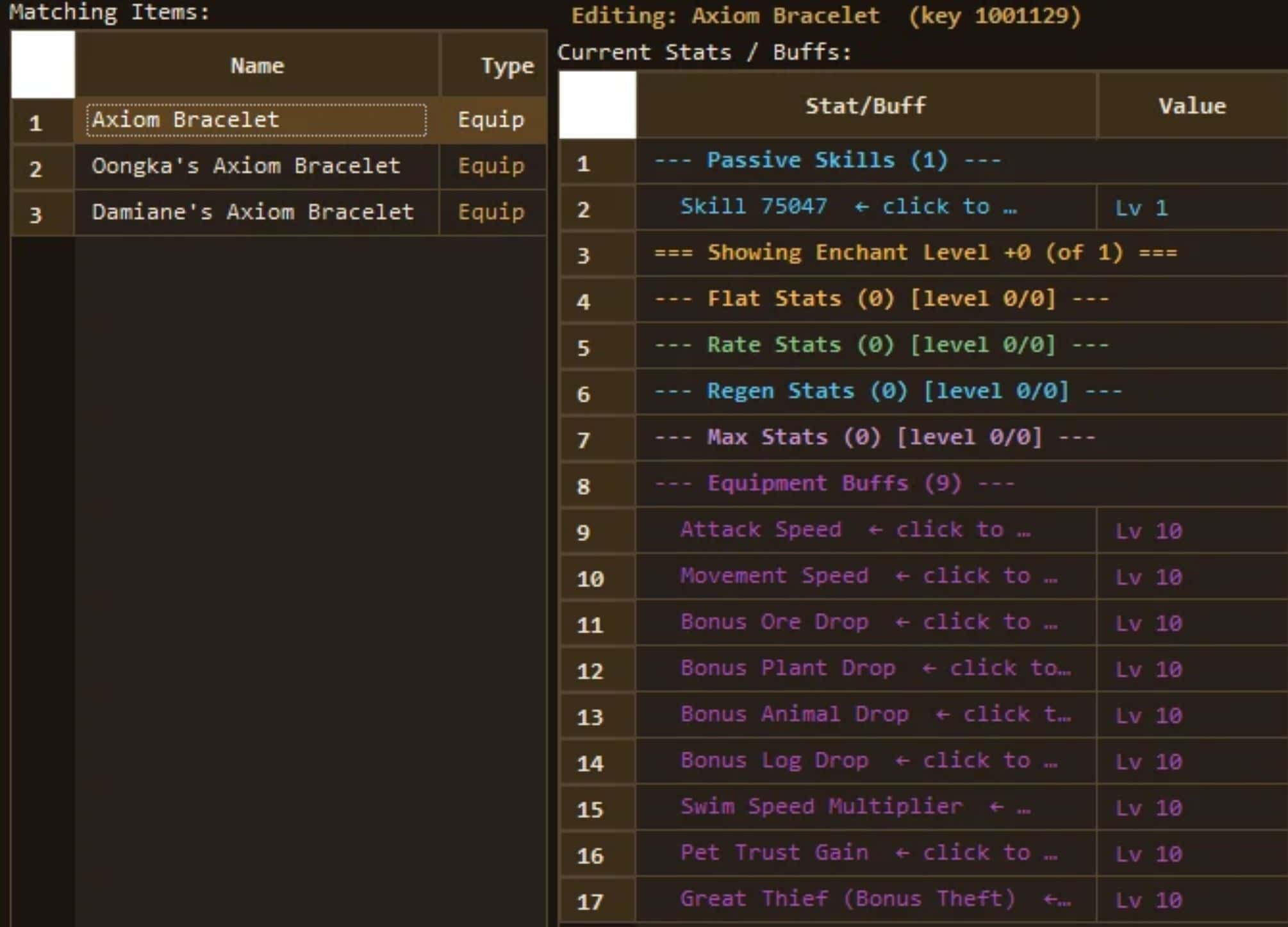Screen dimensions: 1288x927
Task: Select Axiom Bracelet in matching items
Action: pos(256,120)
